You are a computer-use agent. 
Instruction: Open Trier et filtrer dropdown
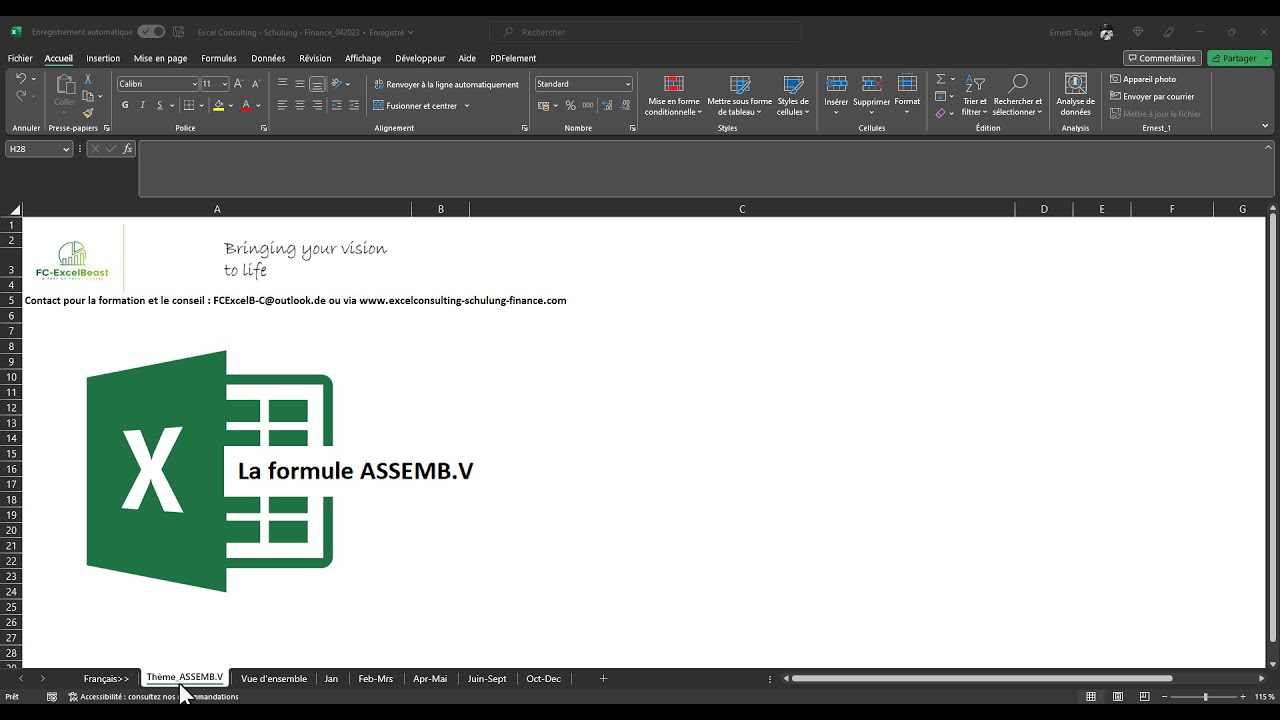coord(974,96)
